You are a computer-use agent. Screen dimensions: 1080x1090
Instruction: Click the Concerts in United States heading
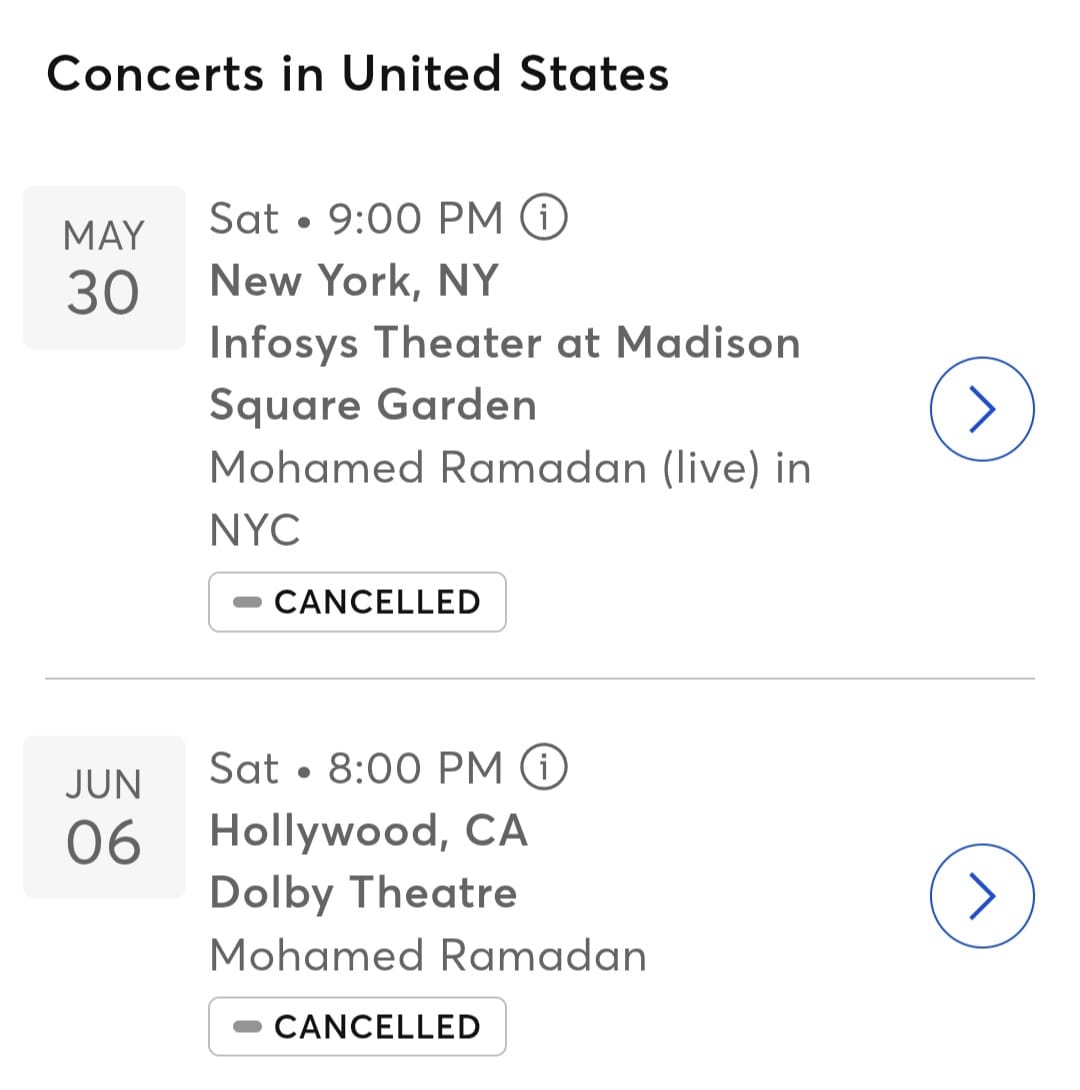357,74
